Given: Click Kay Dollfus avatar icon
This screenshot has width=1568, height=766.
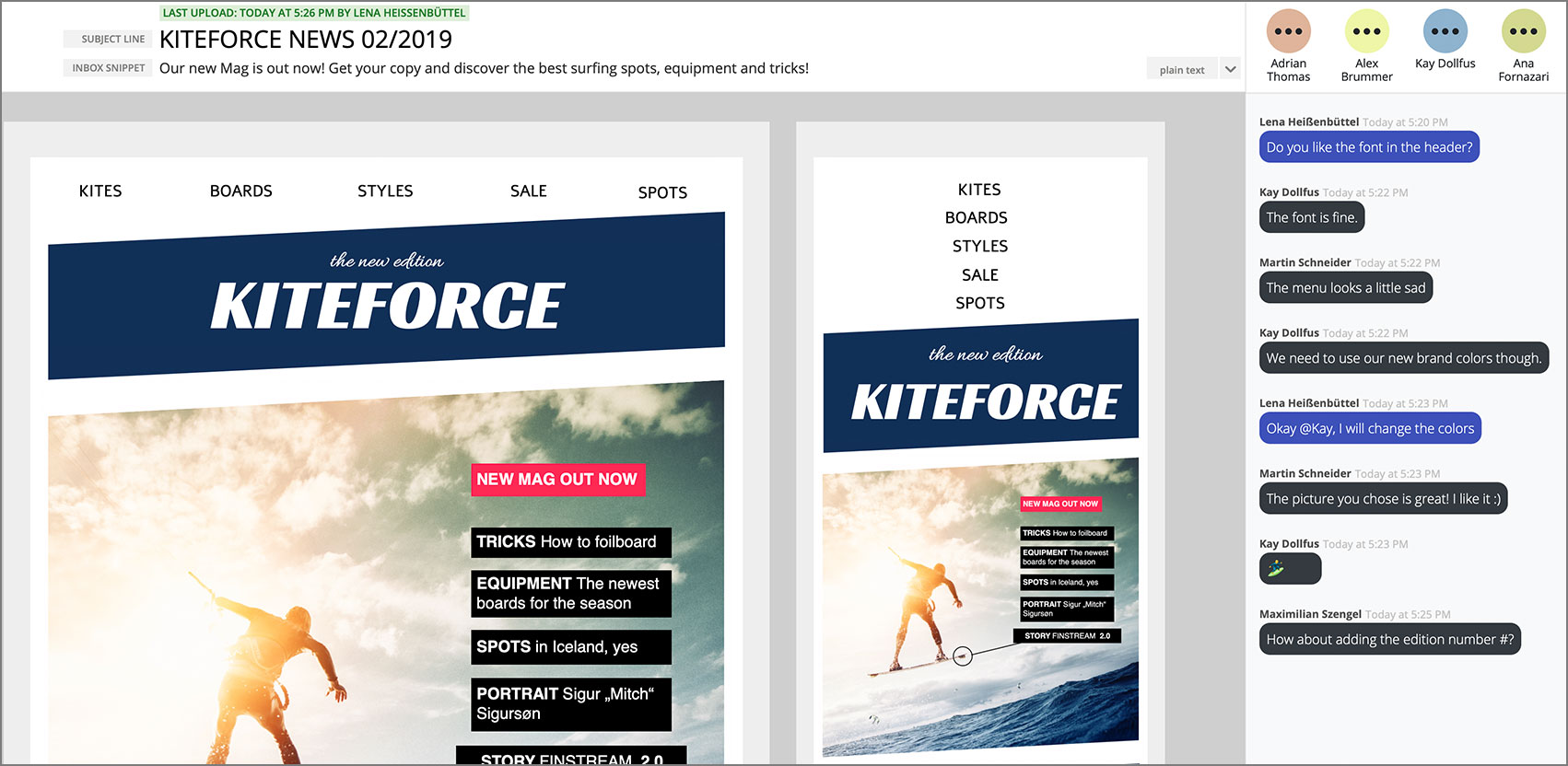Looking at the screenshot, I should [x=1445, y=31].
